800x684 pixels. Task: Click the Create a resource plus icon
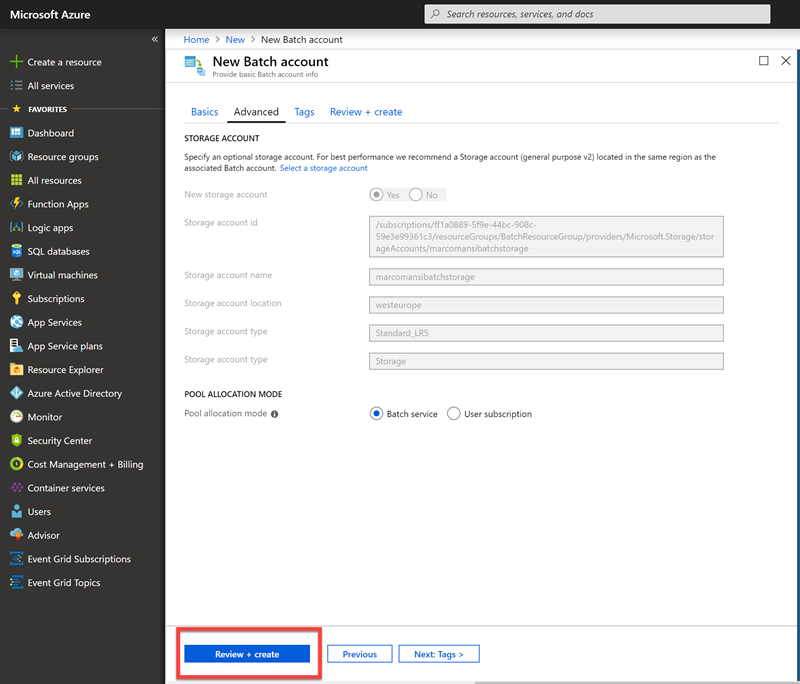16,62
